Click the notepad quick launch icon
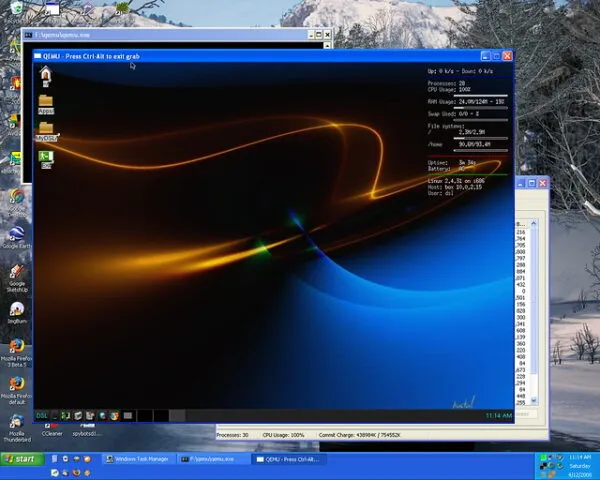 54,459
